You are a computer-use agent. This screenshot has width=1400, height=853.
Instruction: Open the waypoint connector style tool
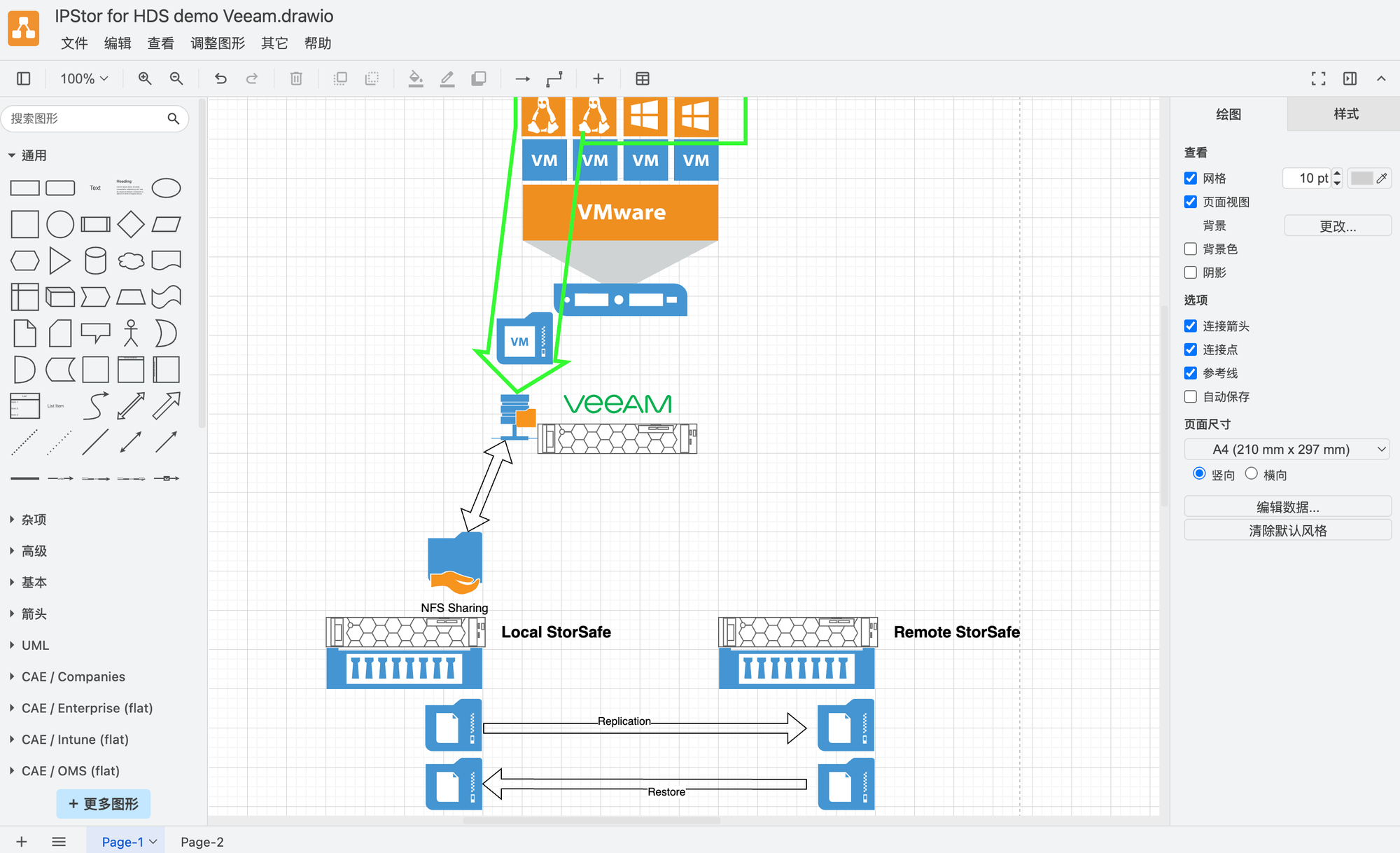(554, 78)
